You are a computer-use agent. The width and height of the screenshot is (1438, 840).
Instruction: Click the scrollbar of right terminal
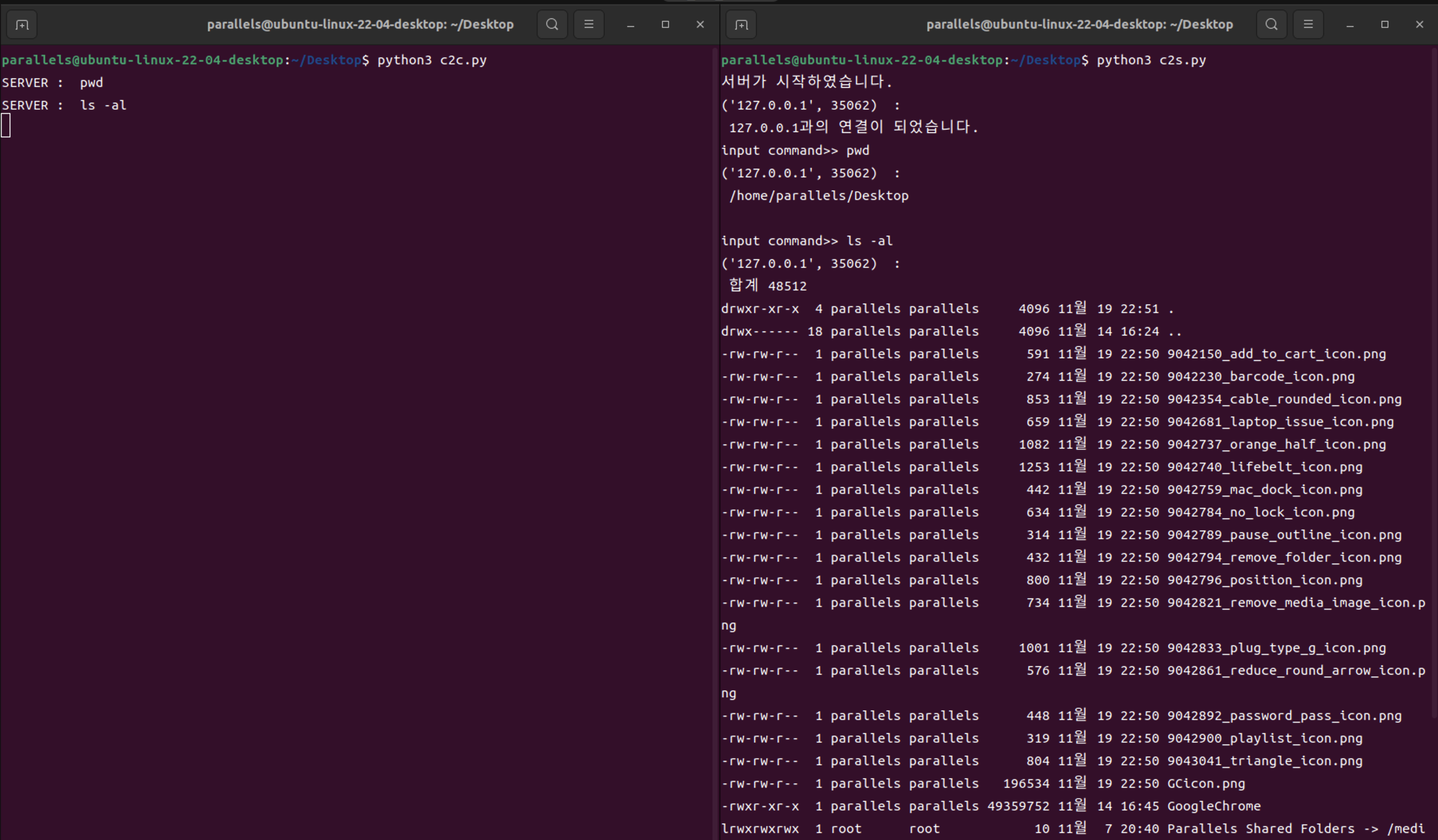point(1434,382)
